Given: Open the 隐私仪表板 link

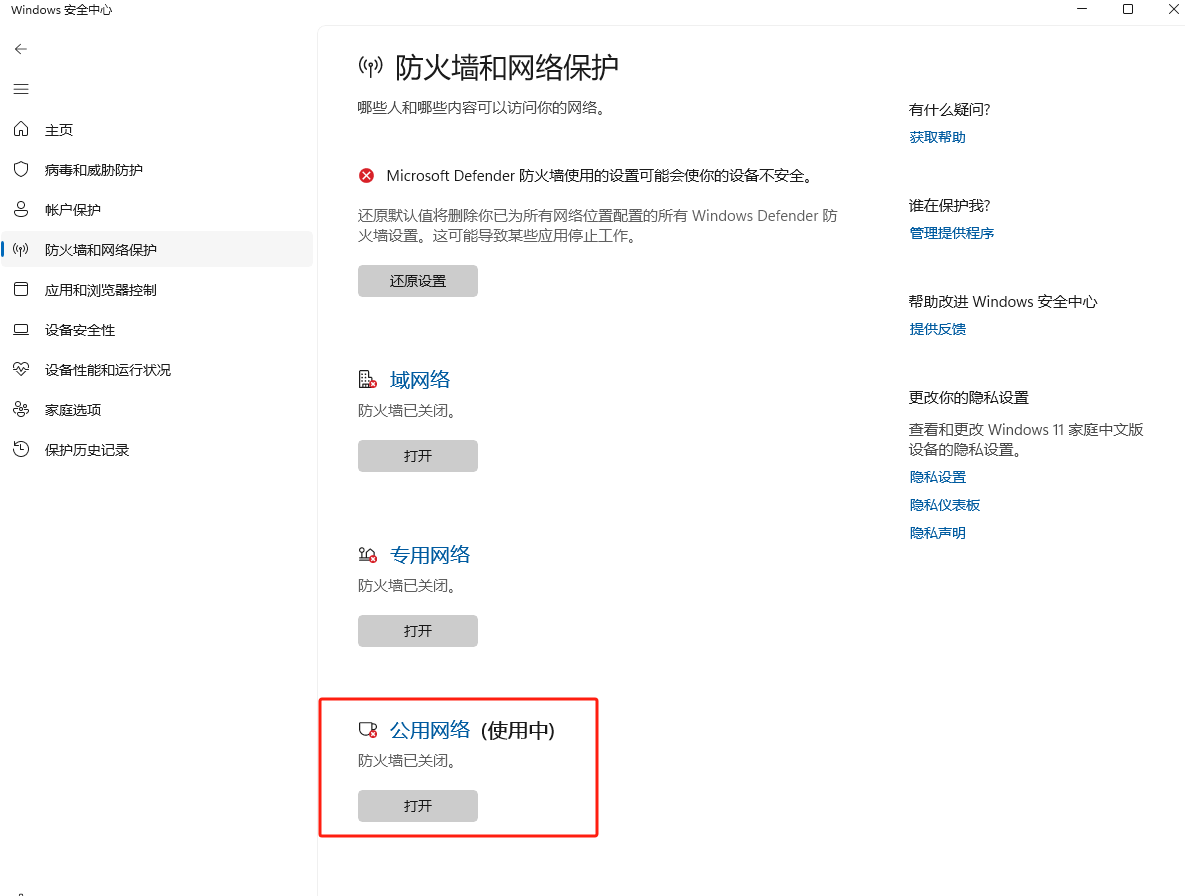Looking at the screenshot, I should click(x=944, y=505).
